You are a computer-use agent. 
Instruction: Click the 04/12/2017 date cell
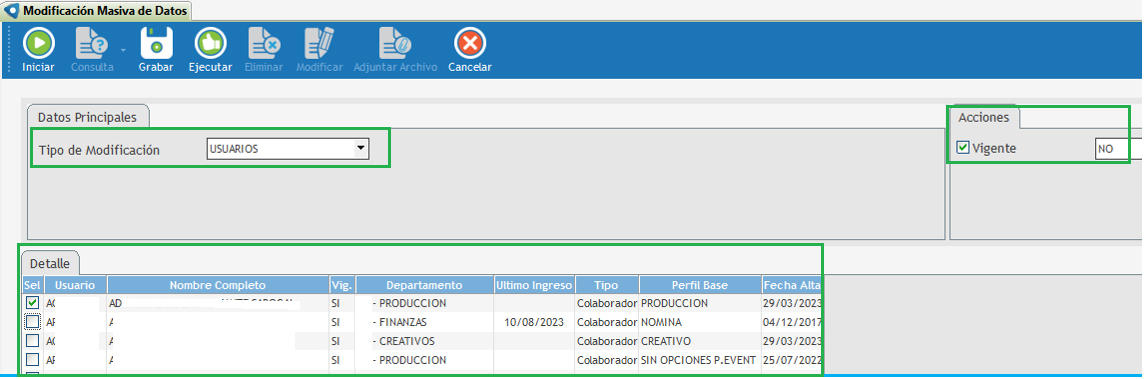pos(792,322)
